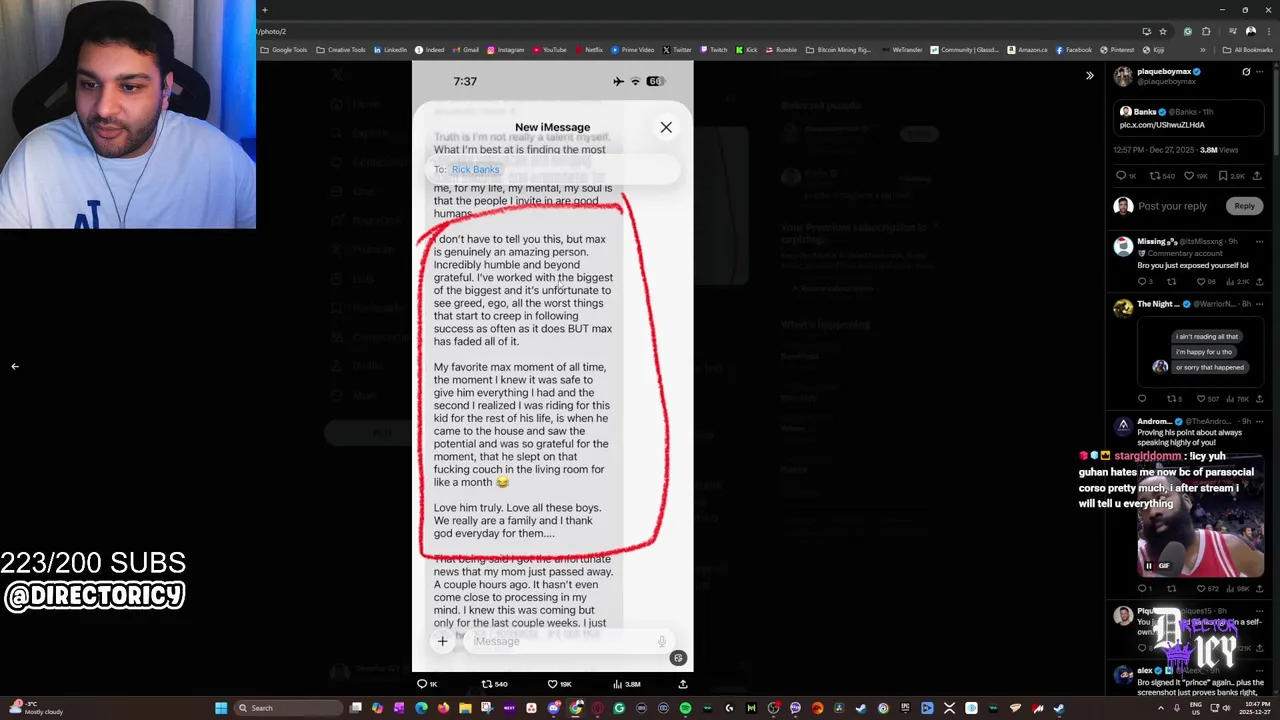Open Google Chrome from the taskbar
The width and height of the screenshot is (1280, 720).
pos(575,708)
